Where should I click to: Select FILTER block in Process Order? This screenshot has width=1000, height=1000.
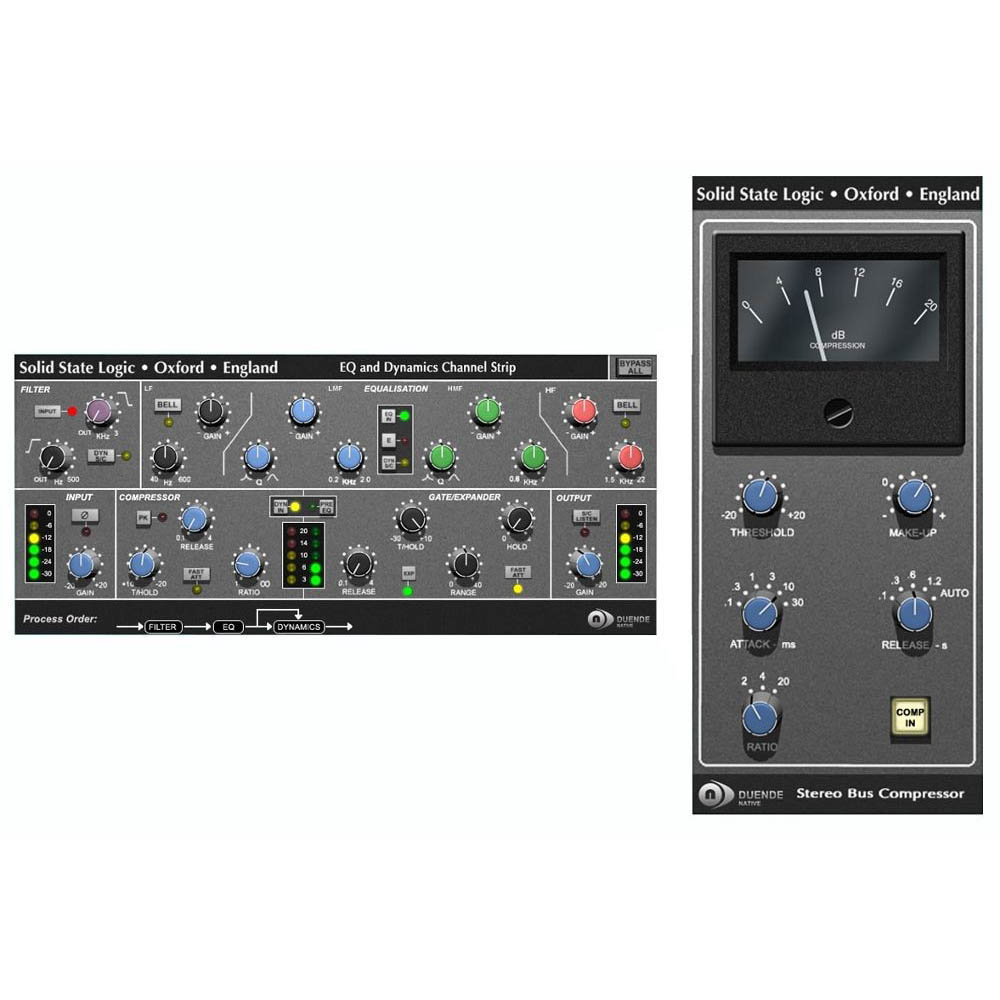pyautogui.click(x=163, y=627)
